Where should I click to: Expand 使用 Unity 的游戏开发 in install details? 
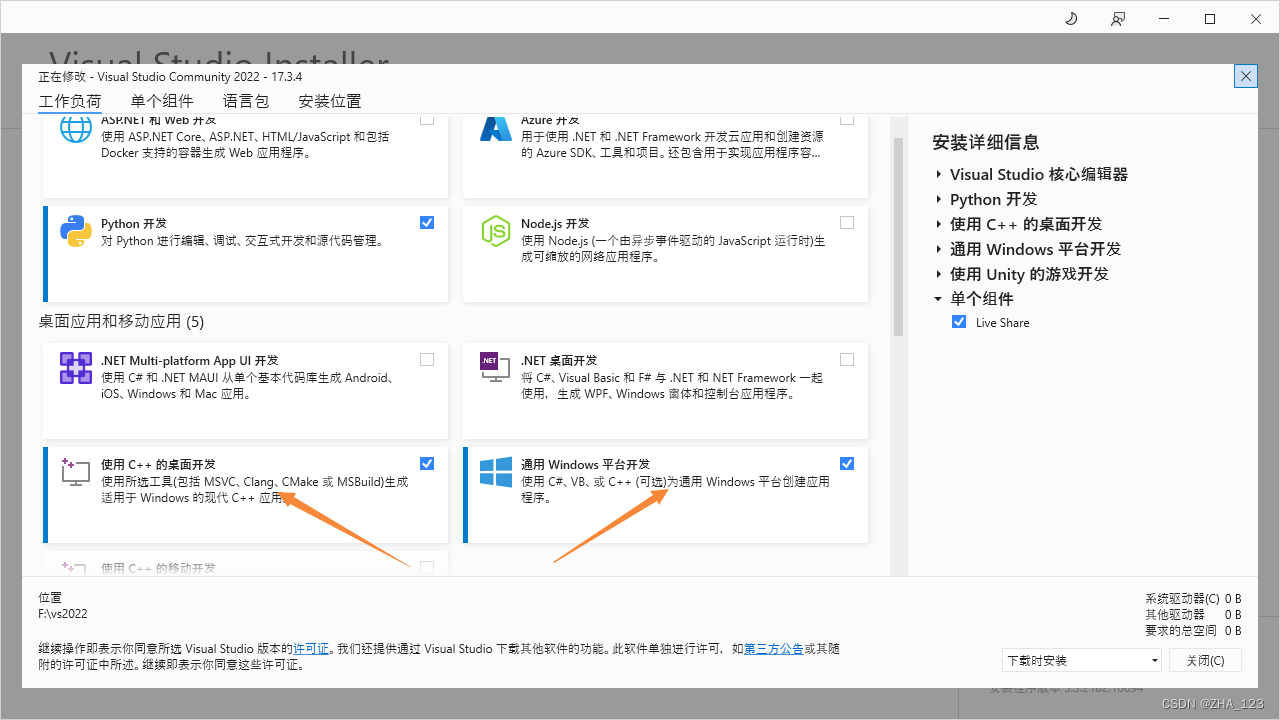coord(939,274)
